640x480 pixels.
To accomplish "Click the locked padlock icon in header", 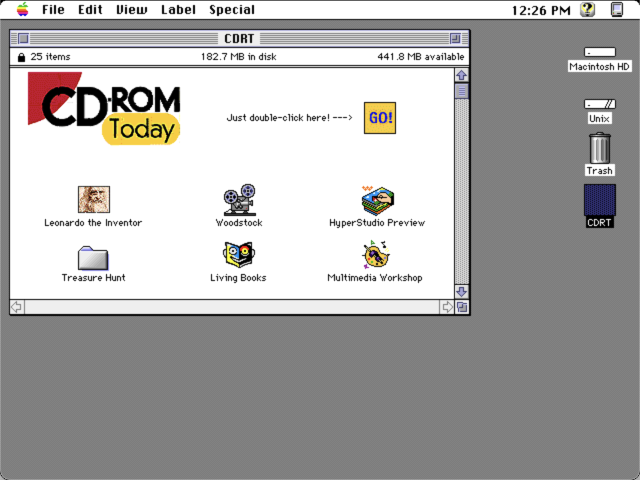I will [21, 57].
